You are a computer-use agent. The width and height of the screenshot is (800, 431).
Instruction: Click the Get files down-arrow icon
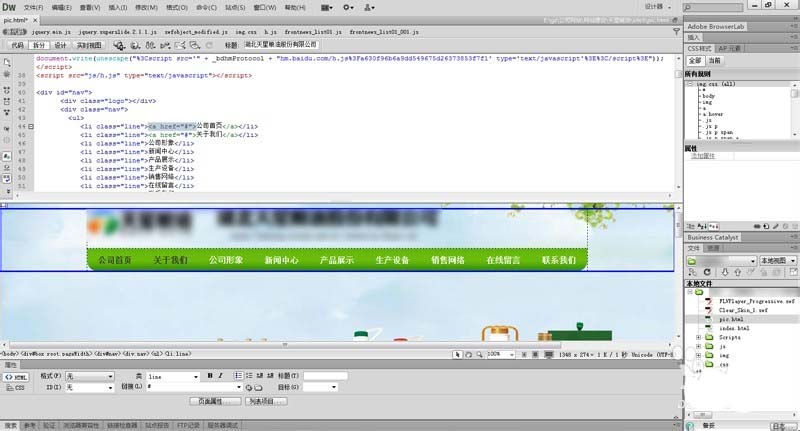(x=724, y=272)
